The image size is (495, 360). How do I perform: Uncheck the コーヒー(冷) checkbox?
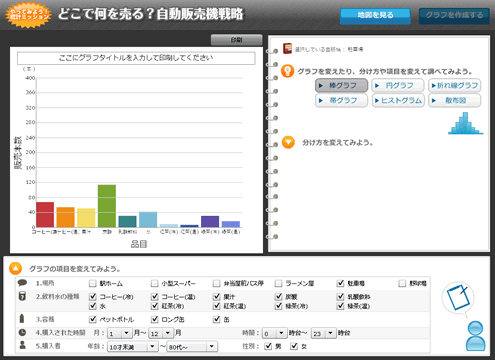(x=93, y=296)
